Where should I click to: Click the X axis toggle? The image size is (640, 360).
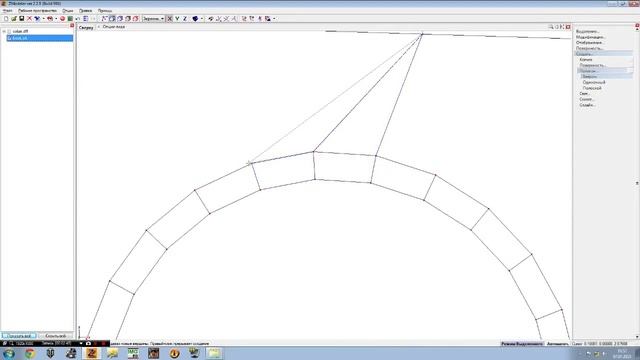[x=169, y=19]
